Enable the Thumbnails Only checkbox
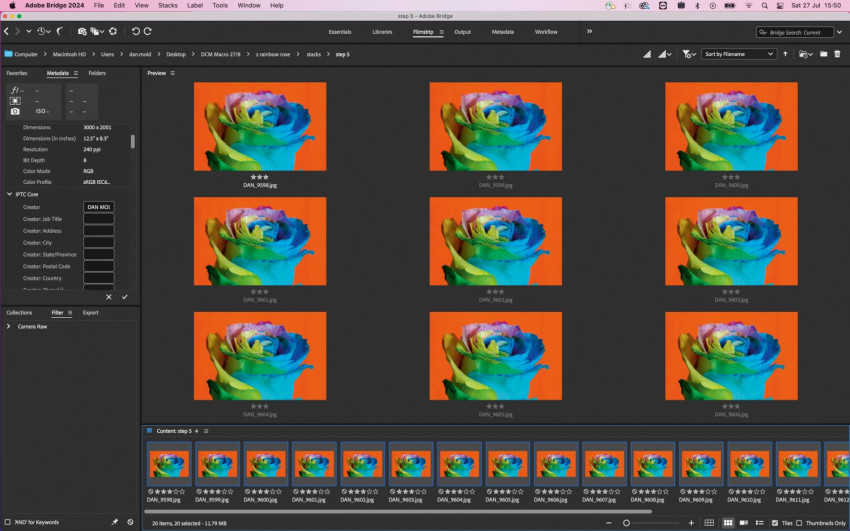Screen dimensions: 850x531 click(799, 523)
